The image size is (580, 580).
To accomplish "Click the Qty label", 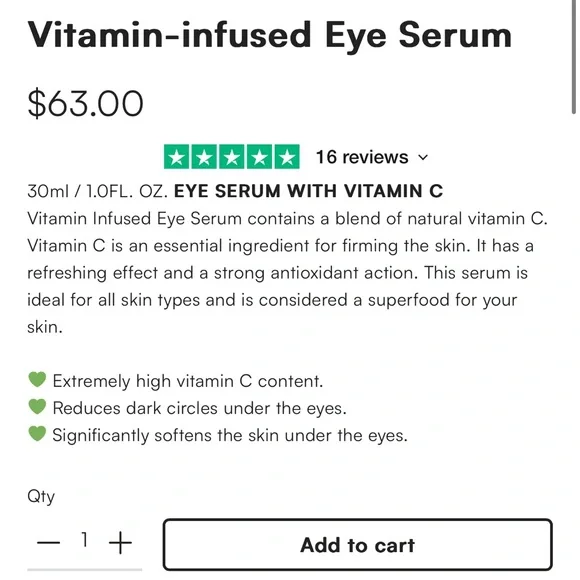I will pos(41,496).
